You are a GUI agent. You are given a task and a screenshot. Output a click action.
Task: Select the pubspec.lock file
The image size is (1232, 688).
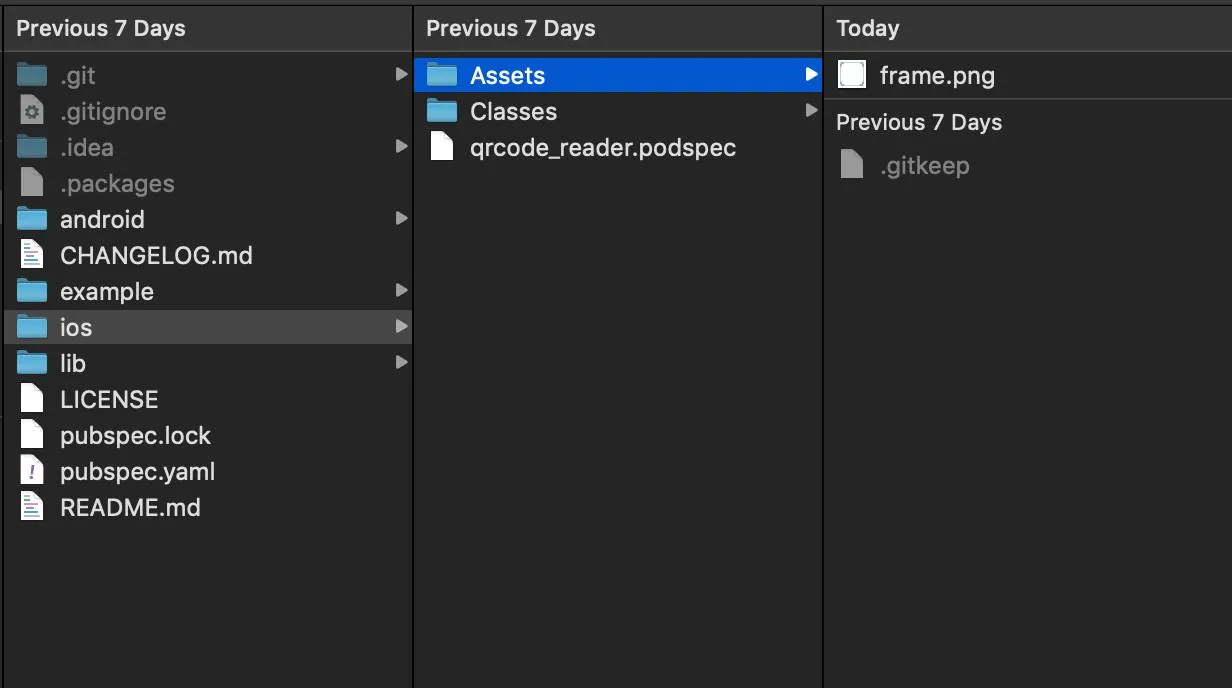point(135,435)
